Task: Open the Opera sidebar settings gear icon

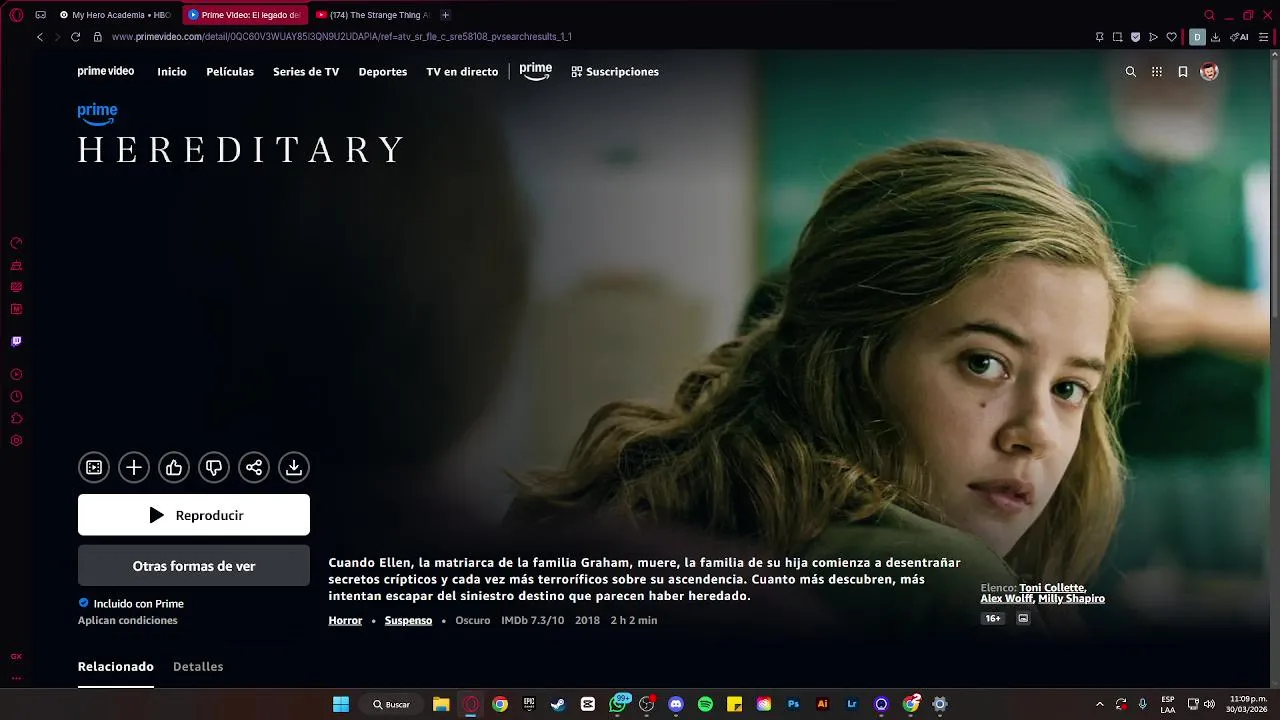Action: 16,441
